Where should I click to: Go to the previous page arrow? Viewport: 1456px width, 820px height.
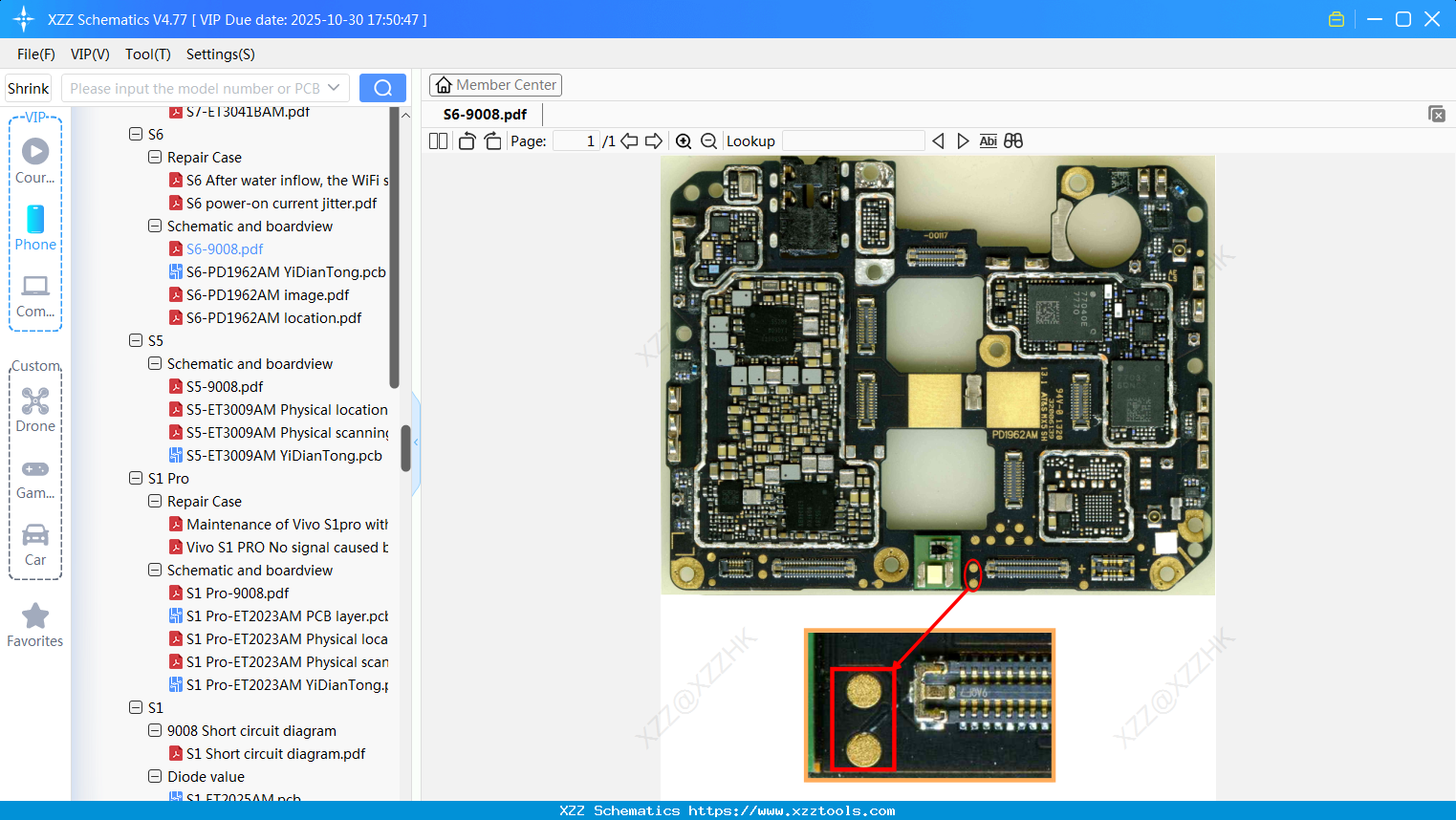(x=629, y=141)
